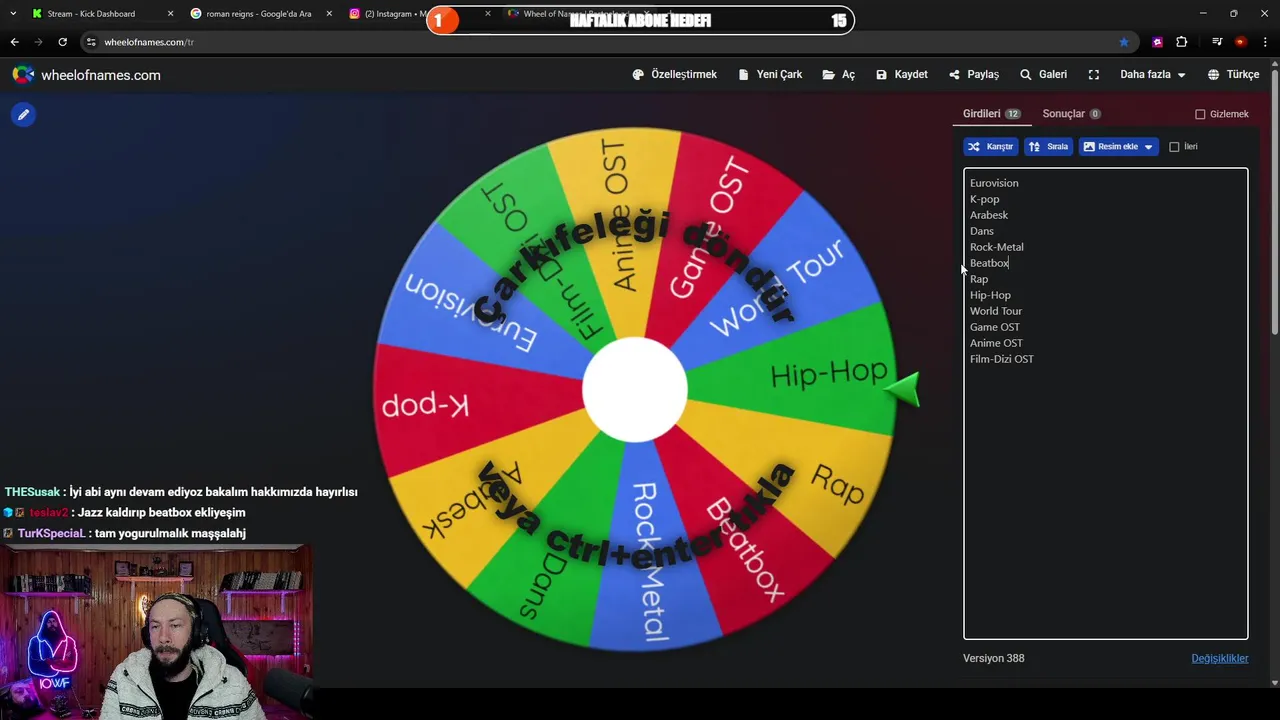Open a saved wheel with Aç
Viewport: 1280px width, 720px height.
839,75
